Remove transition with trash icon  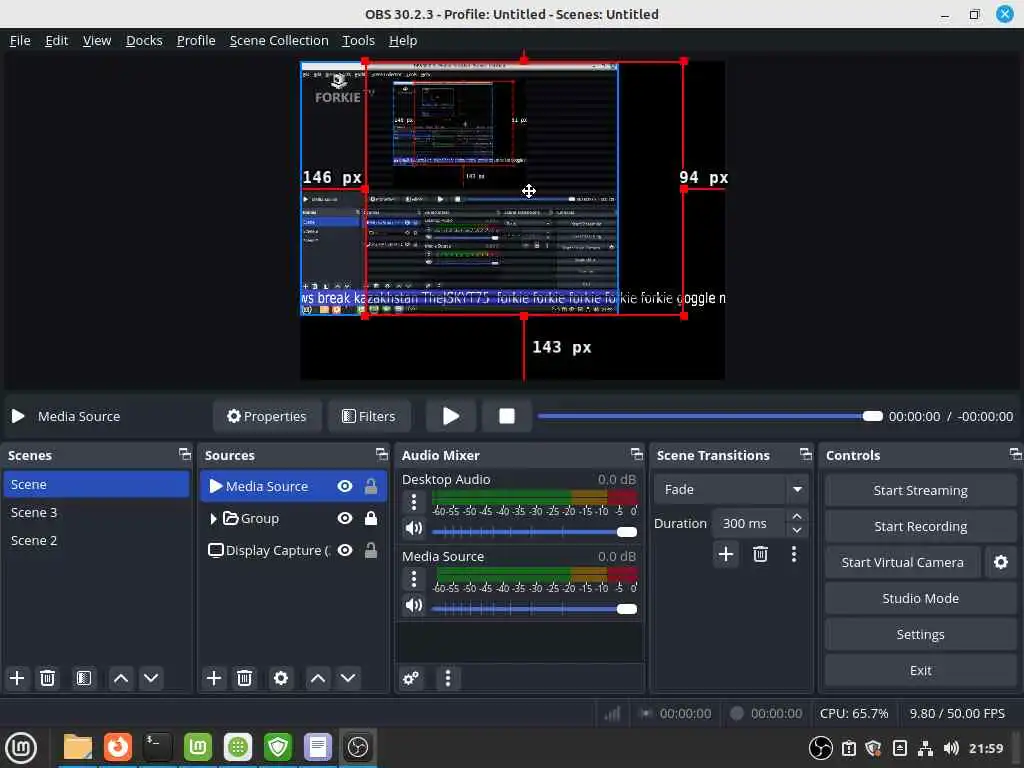coord(760,554)
